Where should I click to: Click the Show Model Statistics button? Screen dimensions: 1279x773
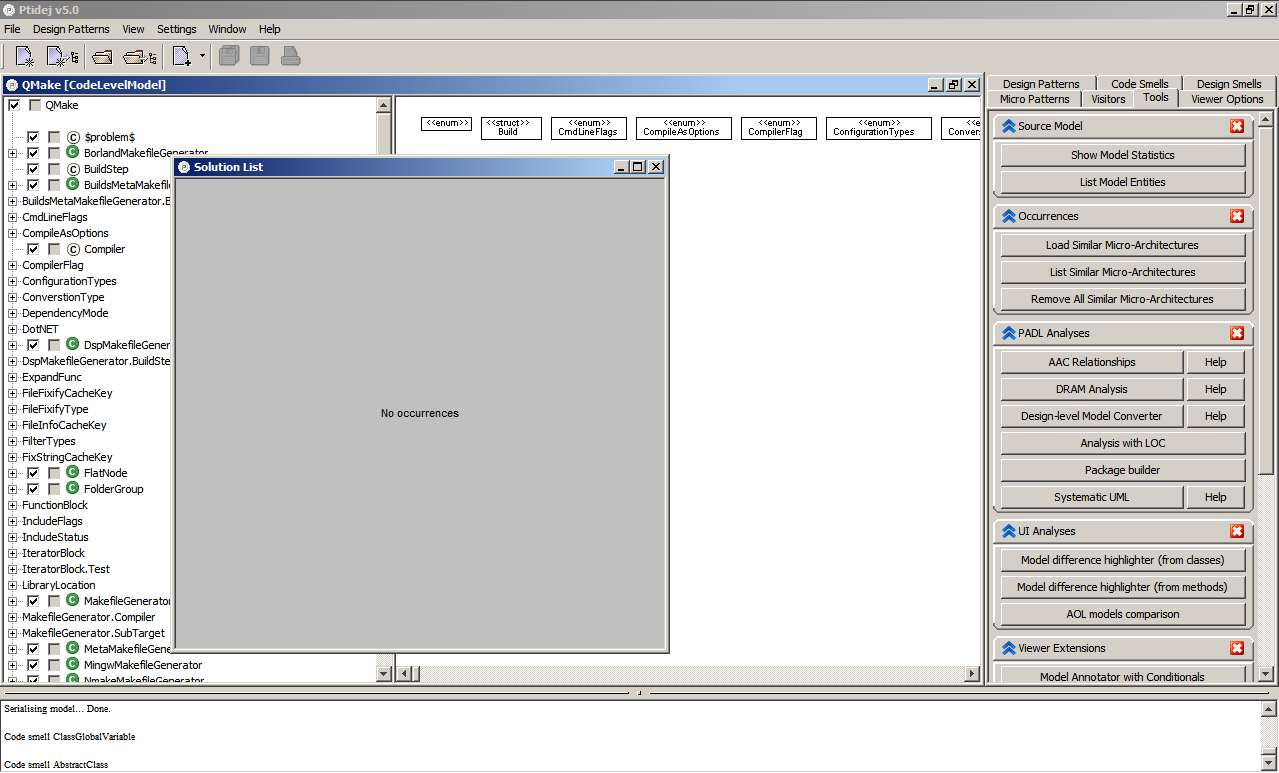pos(1122,153)
